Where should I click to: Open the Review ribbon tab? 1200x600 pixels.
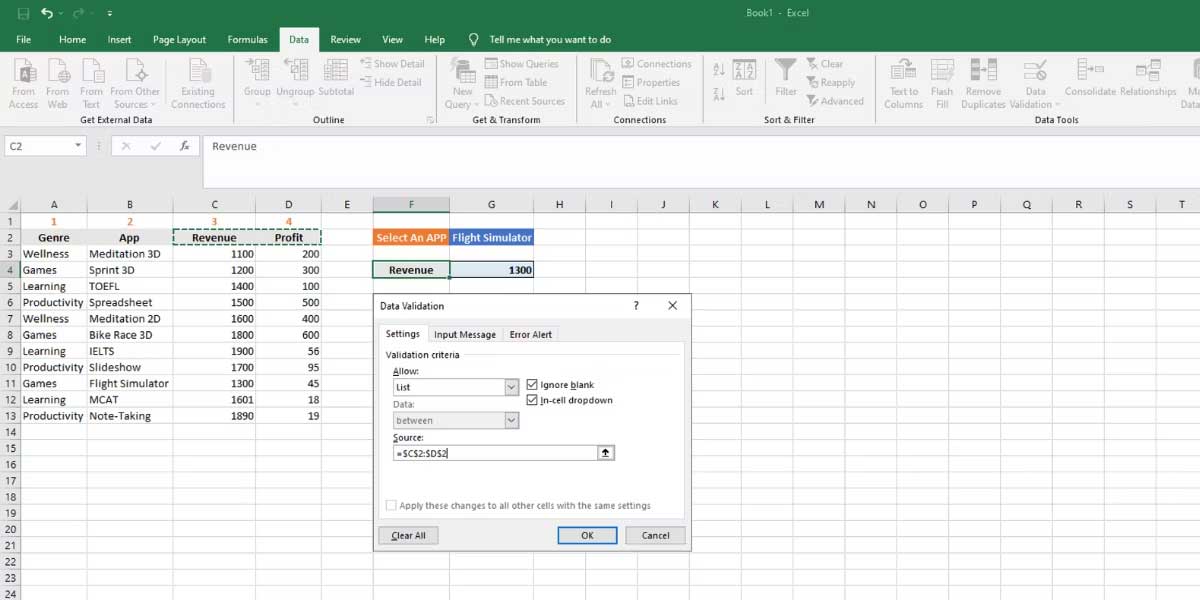click(x=345, y=40)
